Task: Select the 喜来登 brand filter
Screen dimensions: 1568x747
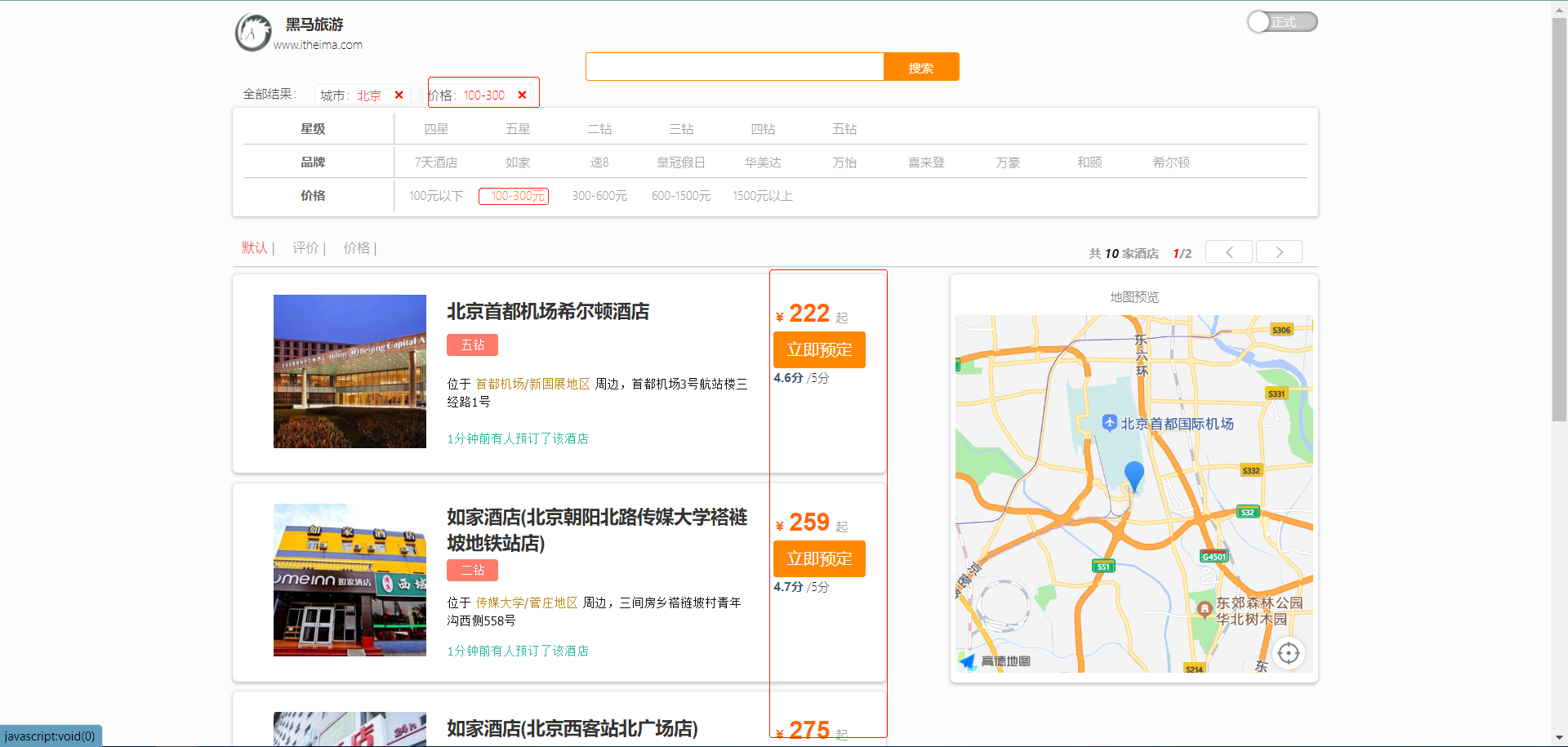Action: 926,162
